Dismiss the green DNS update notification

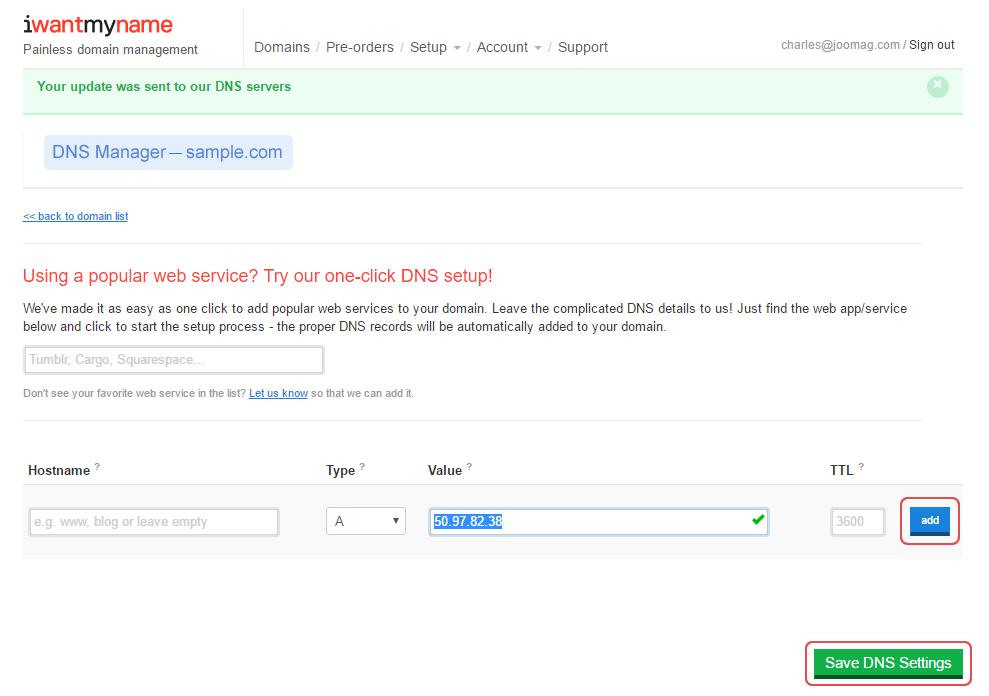(x=937, y=87)
